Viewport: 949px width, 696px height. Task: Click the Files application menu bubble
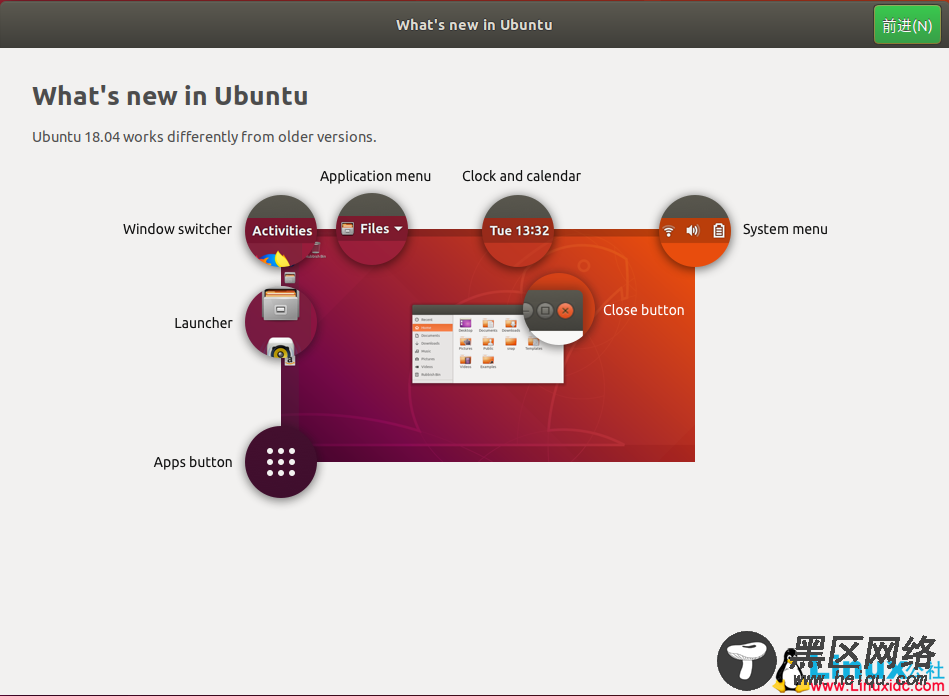point(372,229)
